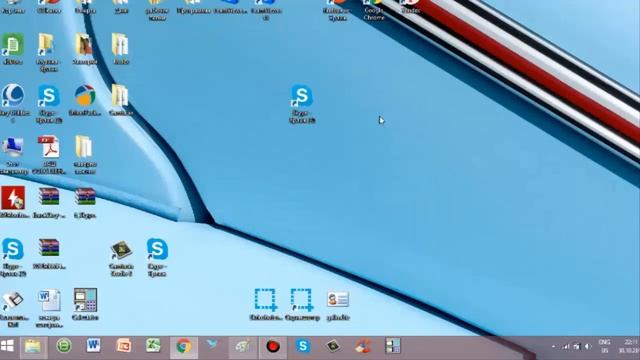Select the Skype shortcut in desktop center
Viewport: 640px width, 360px height.
(302, 103)
